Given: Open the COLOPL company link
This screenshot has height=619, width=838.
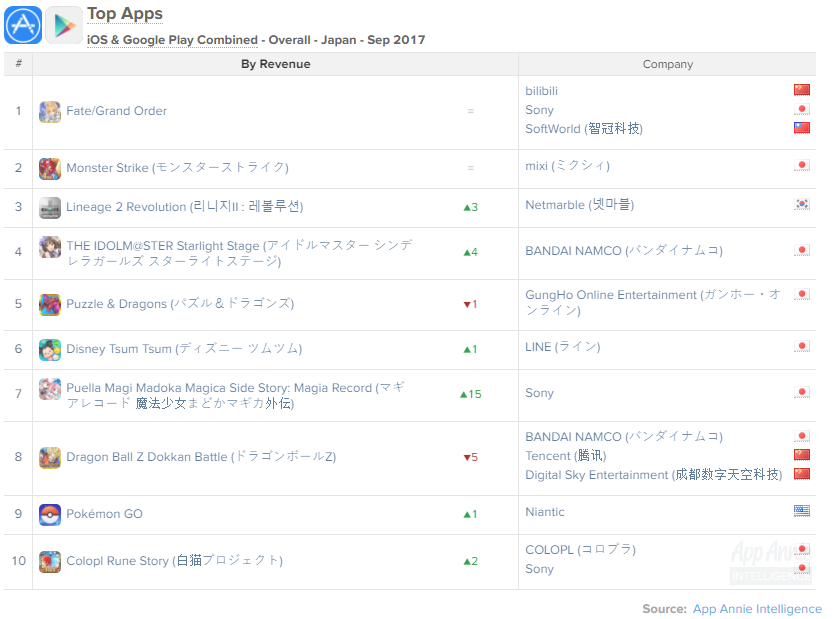Looking at the screenshot, I should pos(580,550).
